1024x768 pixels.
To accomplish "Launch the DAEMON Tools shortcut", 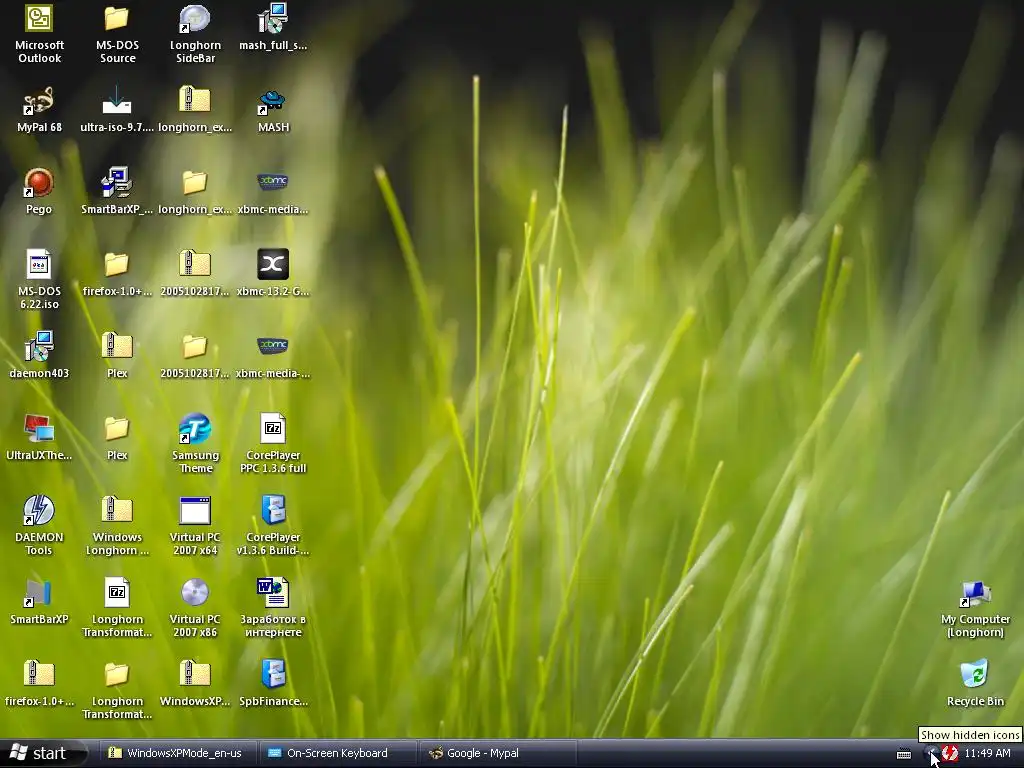I will click(39, 526).
